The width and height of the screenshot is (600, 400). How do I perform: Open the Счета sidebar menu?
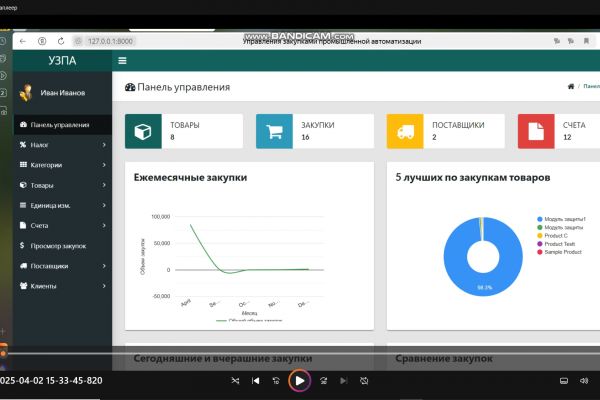[63, 225]
